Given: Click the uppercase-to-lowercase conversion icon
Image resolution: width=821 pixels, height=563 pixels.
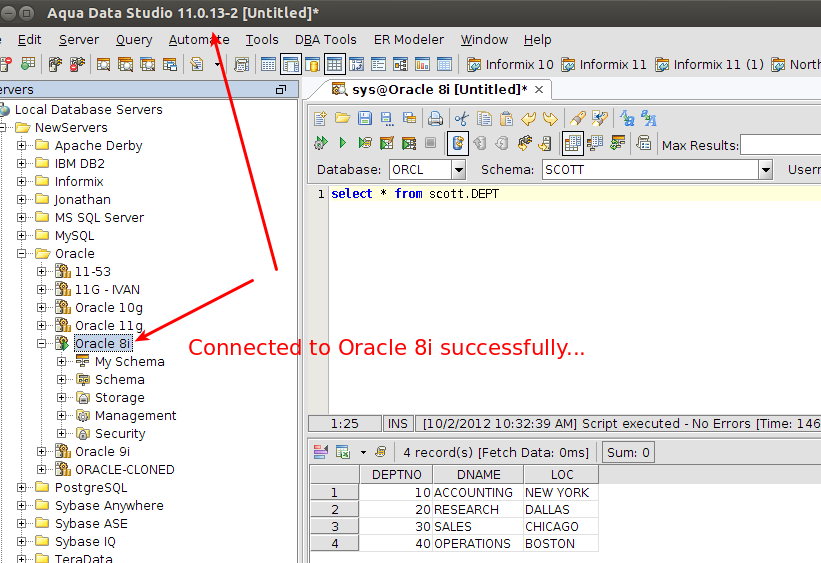Looking at the screenshot, I should click(x=627, y=119).
